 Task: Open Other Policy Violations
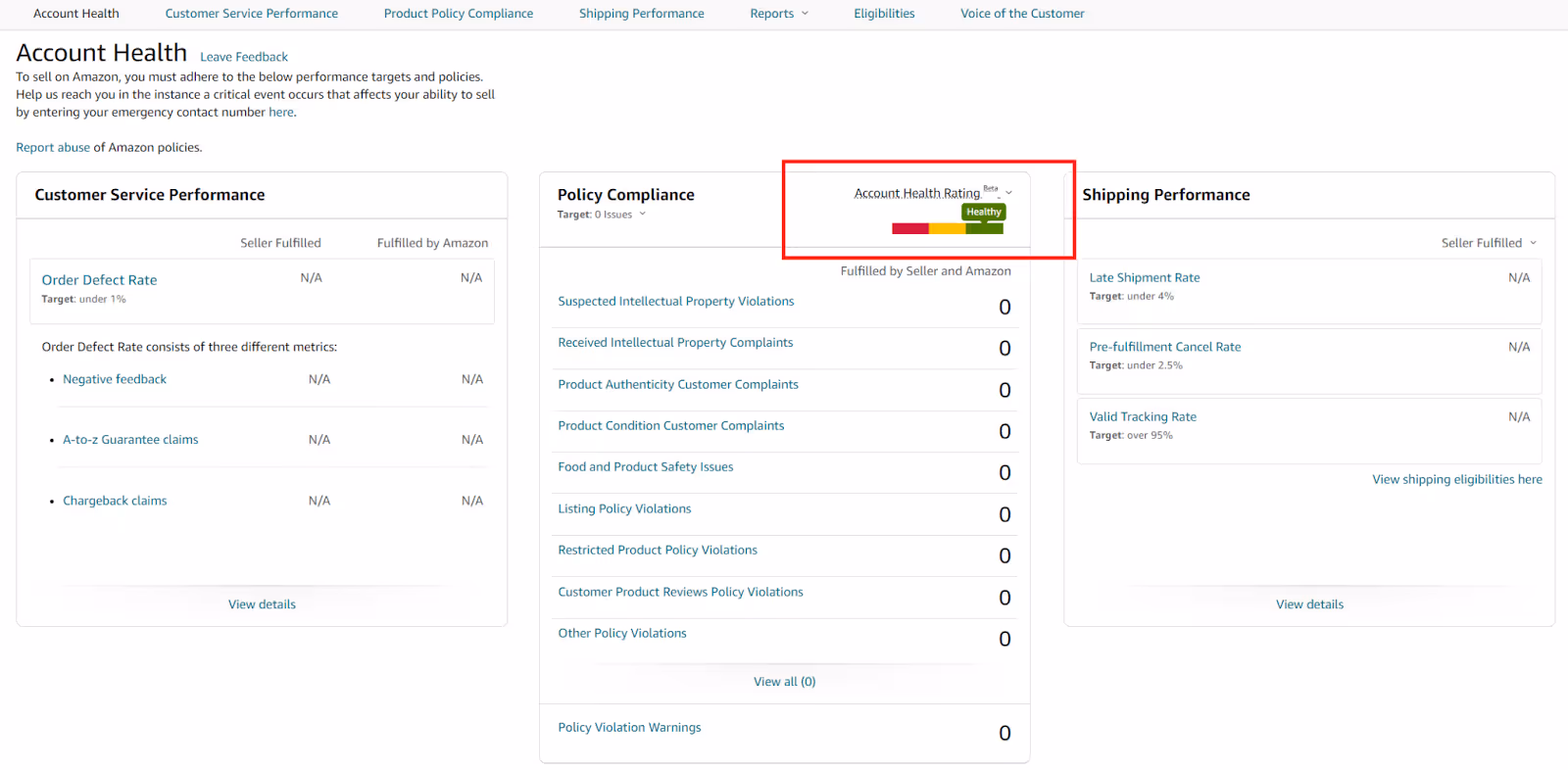(x=622, y=634)
